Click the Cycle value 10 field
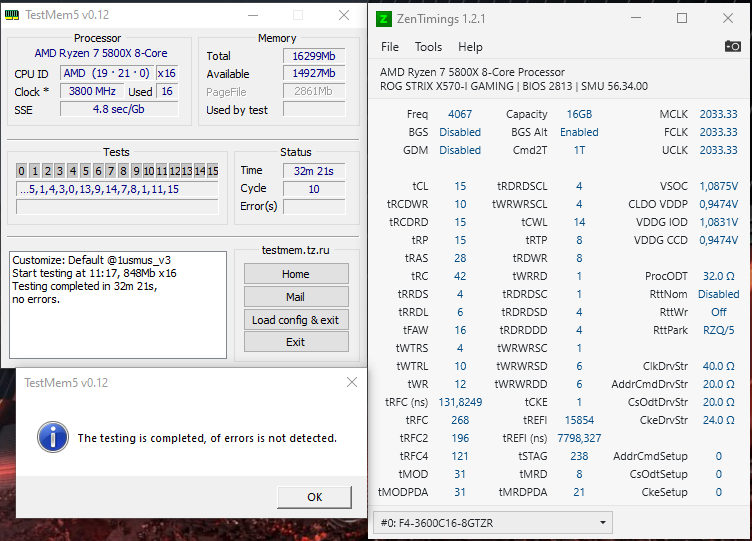752x541 pixels. coord(314,189)
